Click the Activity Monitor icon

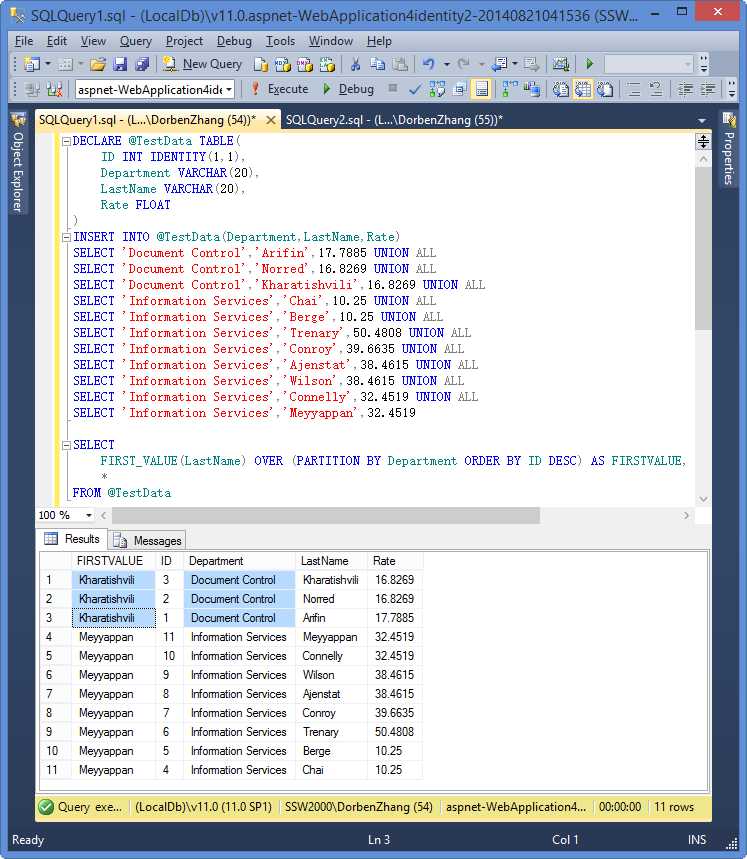(x=561, y=64)
